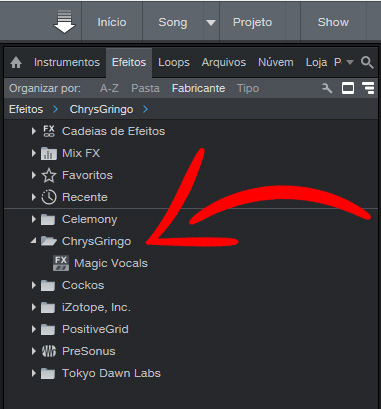This screenshot has width=381, height=409.
Task: Select the Magic Vocals FX plugin icon
Action: tap(61, 263)
